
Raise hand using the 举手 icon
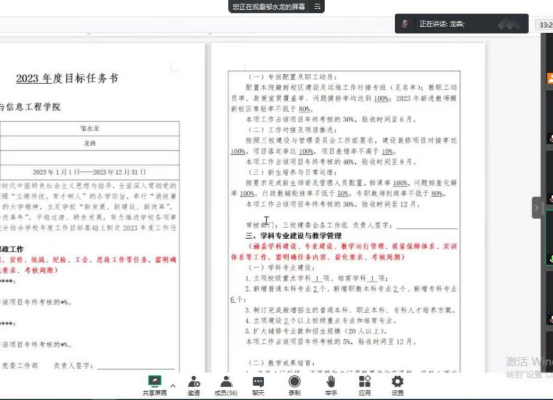click(x=331, y=386)
